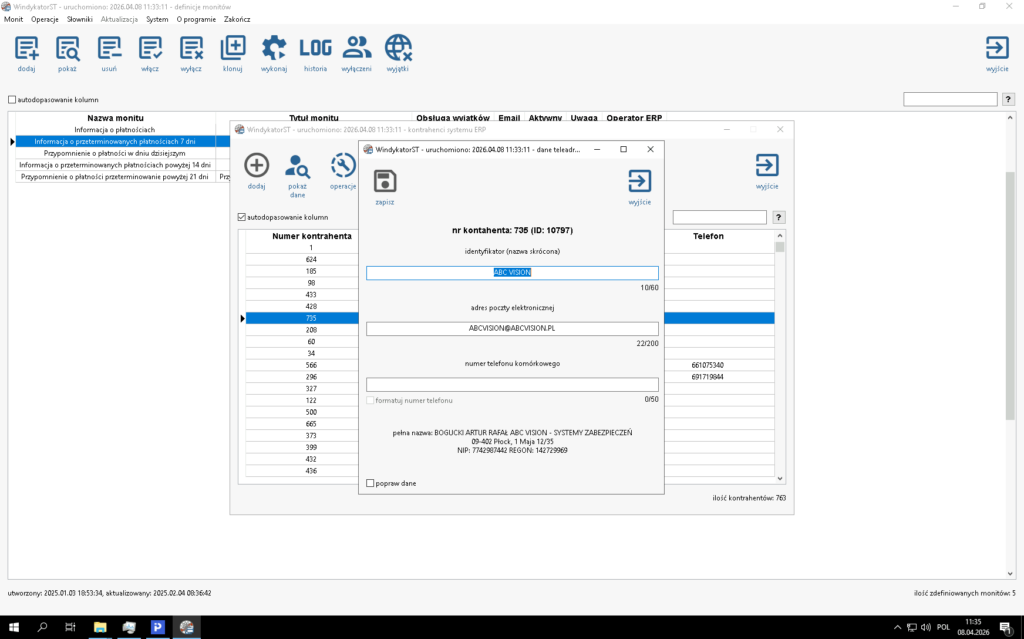
Task: Click the dodaj icon in main toolbar
Action: coord(27,48)
